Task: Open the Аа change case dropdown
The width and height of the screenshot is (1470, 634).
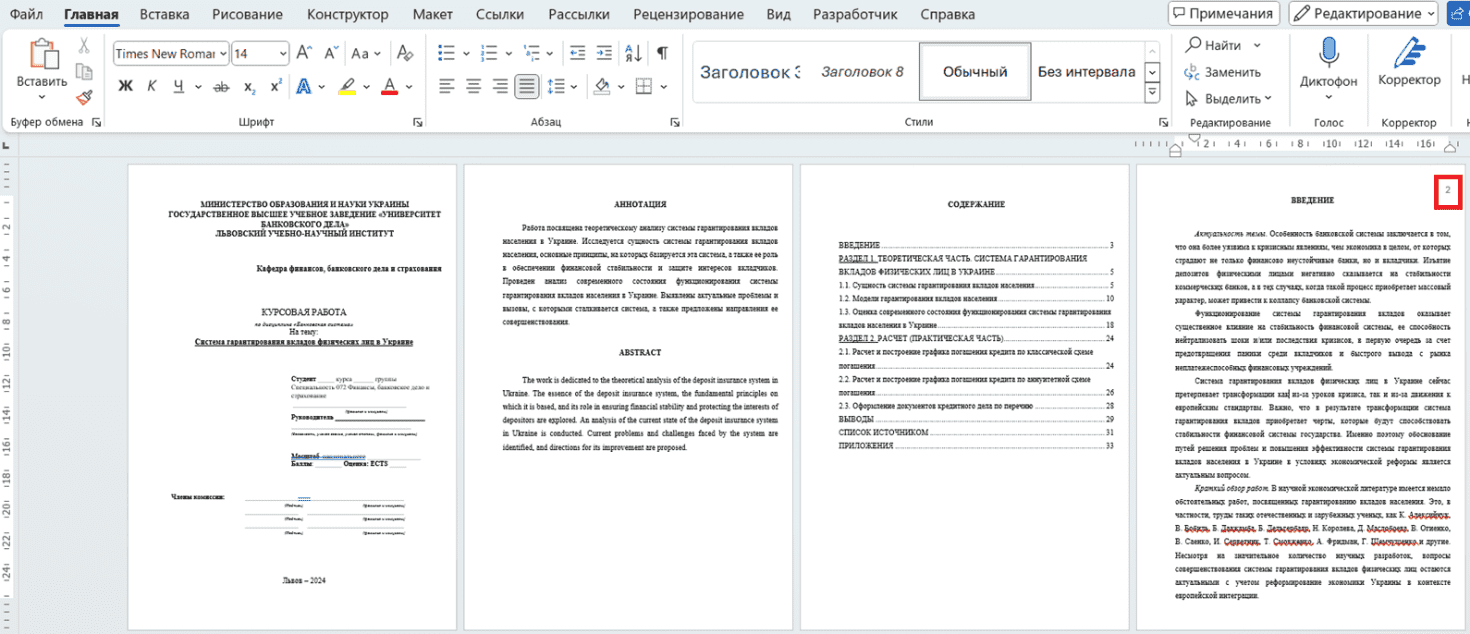Action: pyautogui.click(x=365, y=53)
